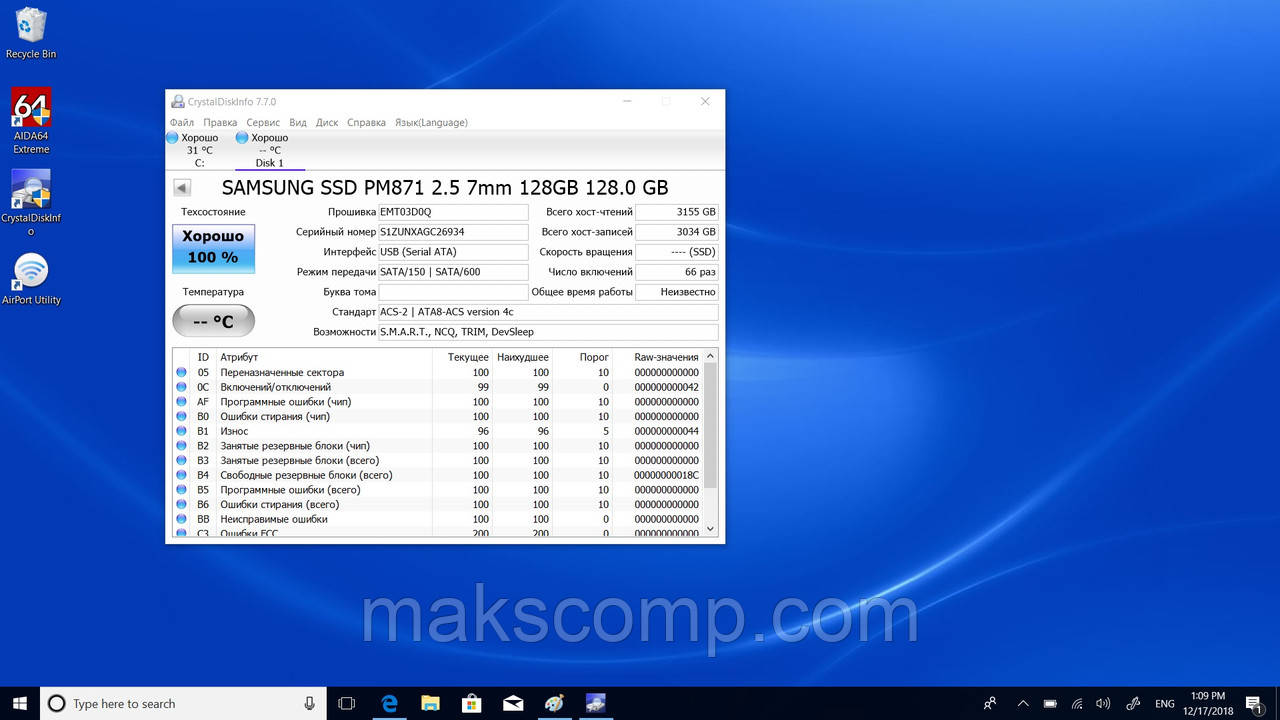
Task: Open File Explorer from the taskbar
Action: pyautogui.click(x=430, y=703)
